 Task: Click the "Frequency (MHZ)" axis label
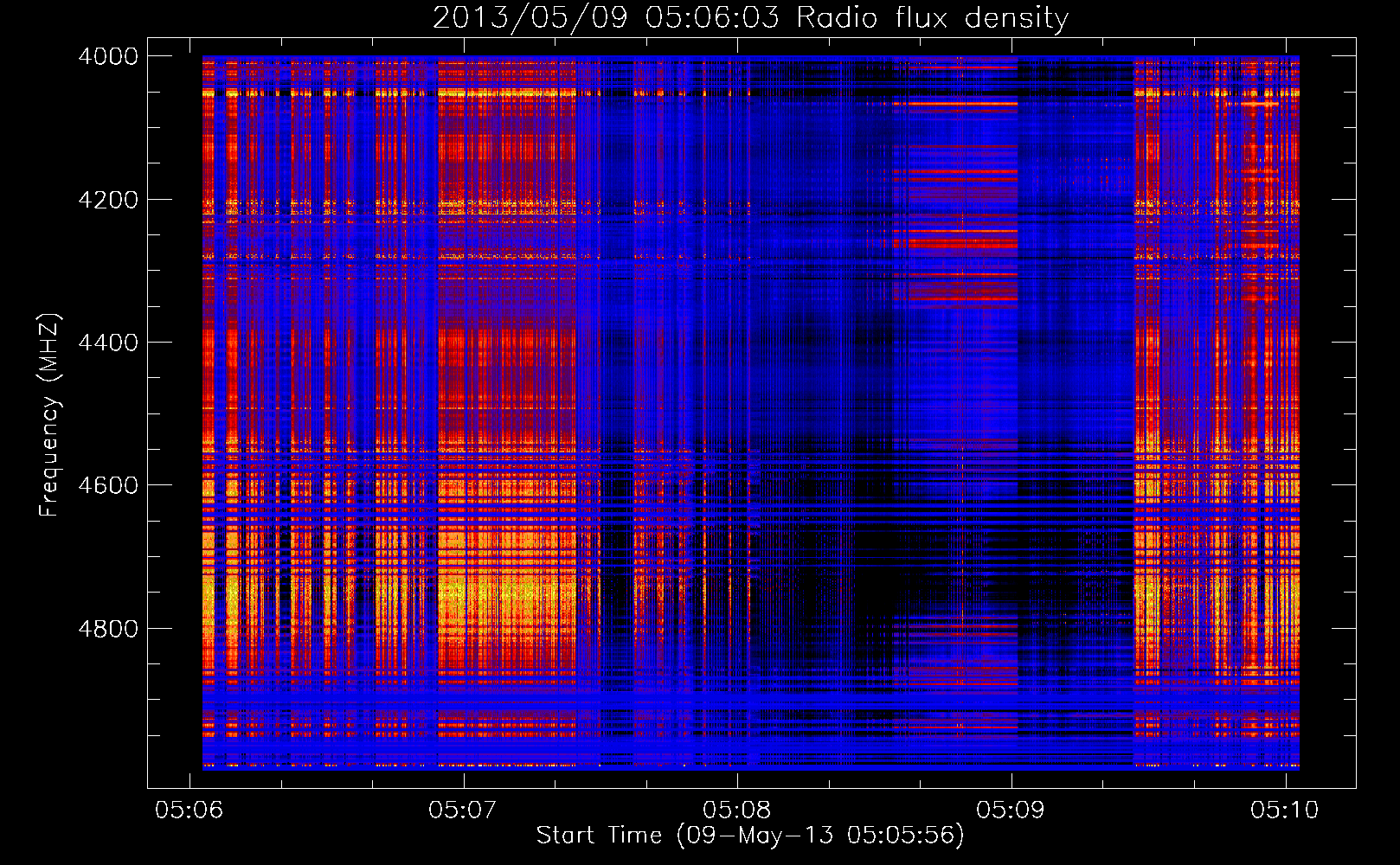[49, 415]
